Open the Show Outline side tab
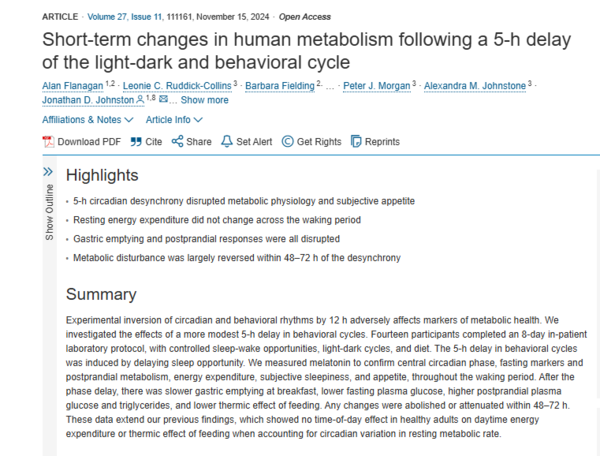This screenshot has width=600, height=456. [x=49, y=212]
